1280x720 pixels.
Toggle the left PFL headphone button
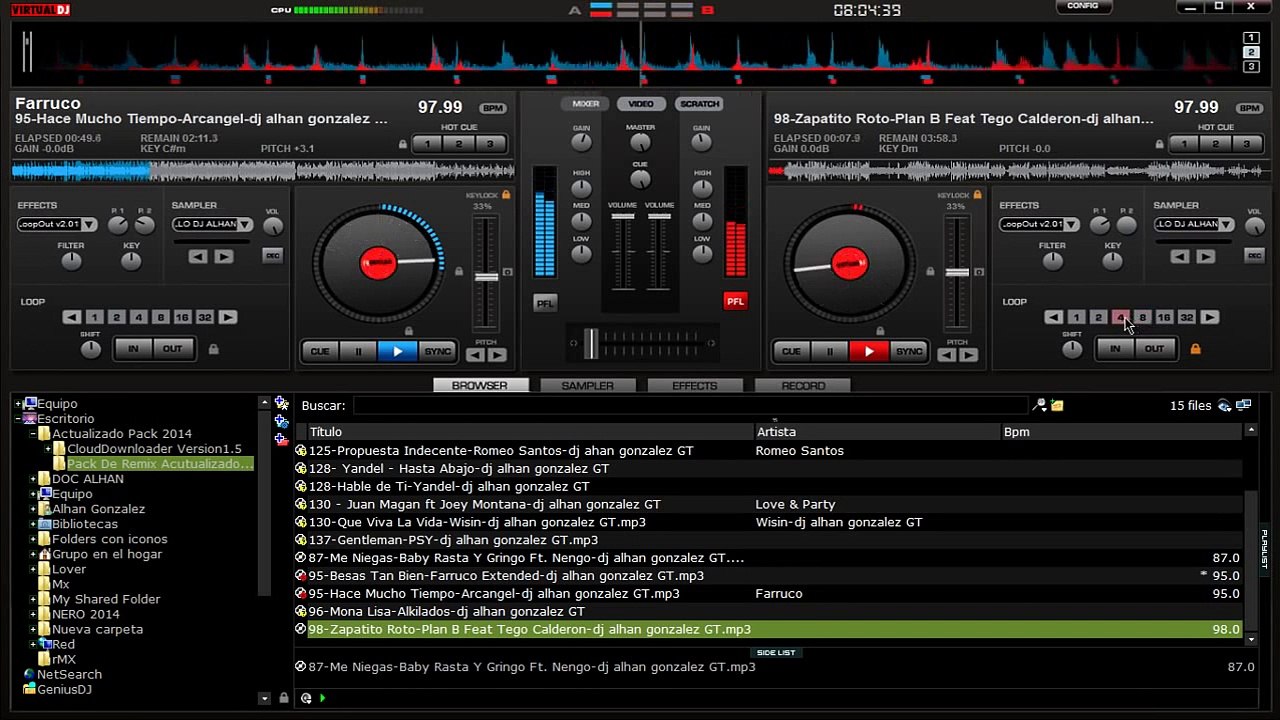(x=545, y=303)
